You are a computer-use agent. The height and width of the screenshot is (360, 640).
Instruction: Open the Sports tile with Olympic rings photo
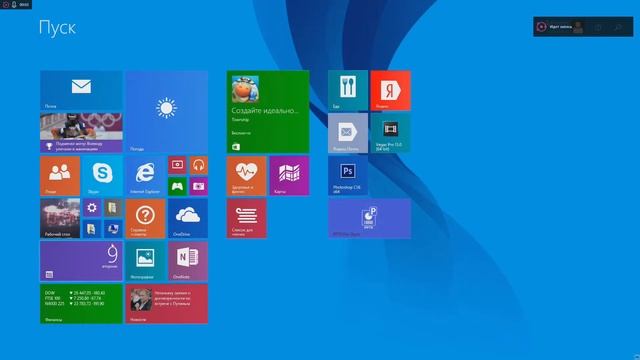click(x=81, y=133)
